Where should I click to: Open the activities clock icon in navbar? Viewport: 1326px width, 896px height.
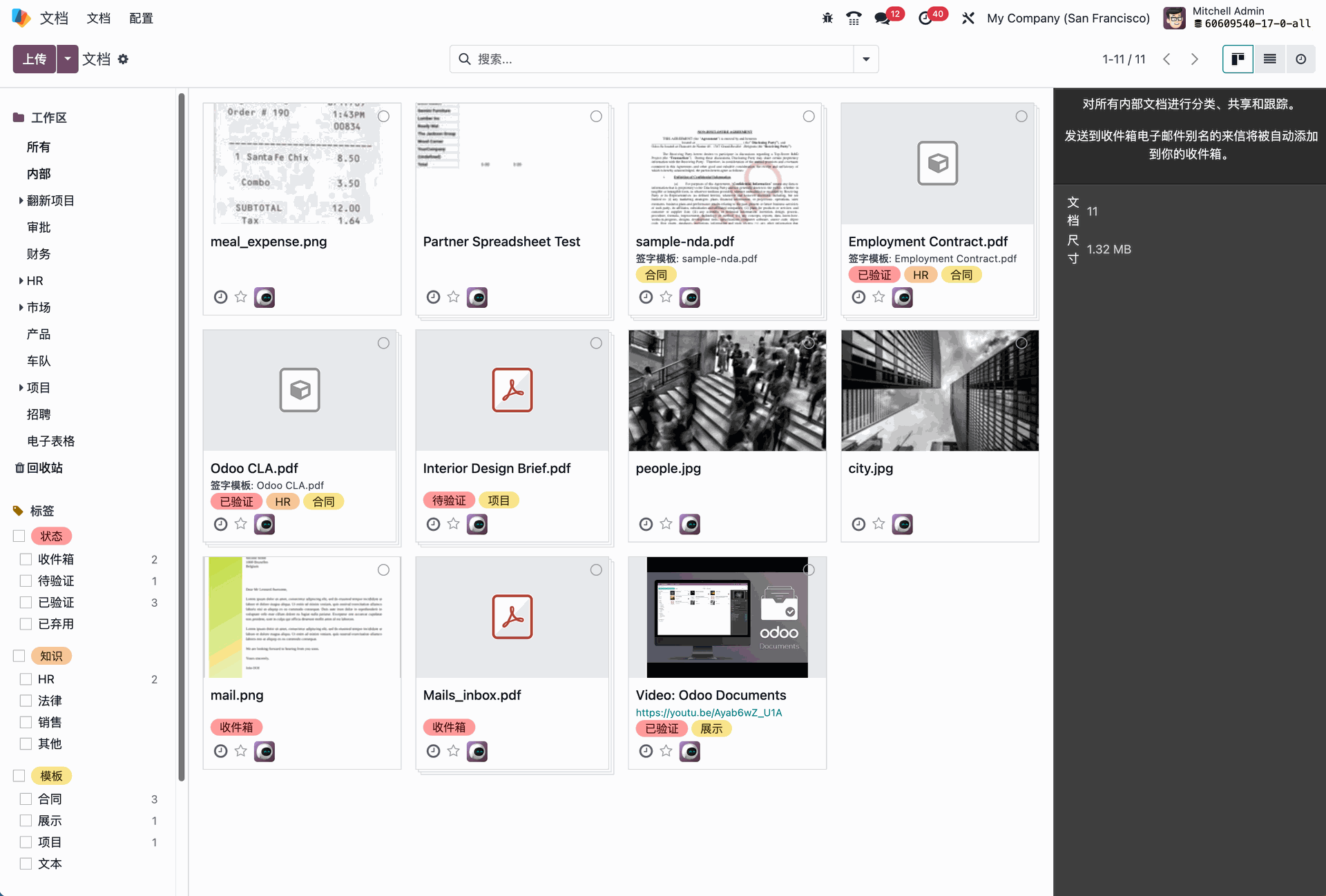pyautogui.click(x=925, y=19)
